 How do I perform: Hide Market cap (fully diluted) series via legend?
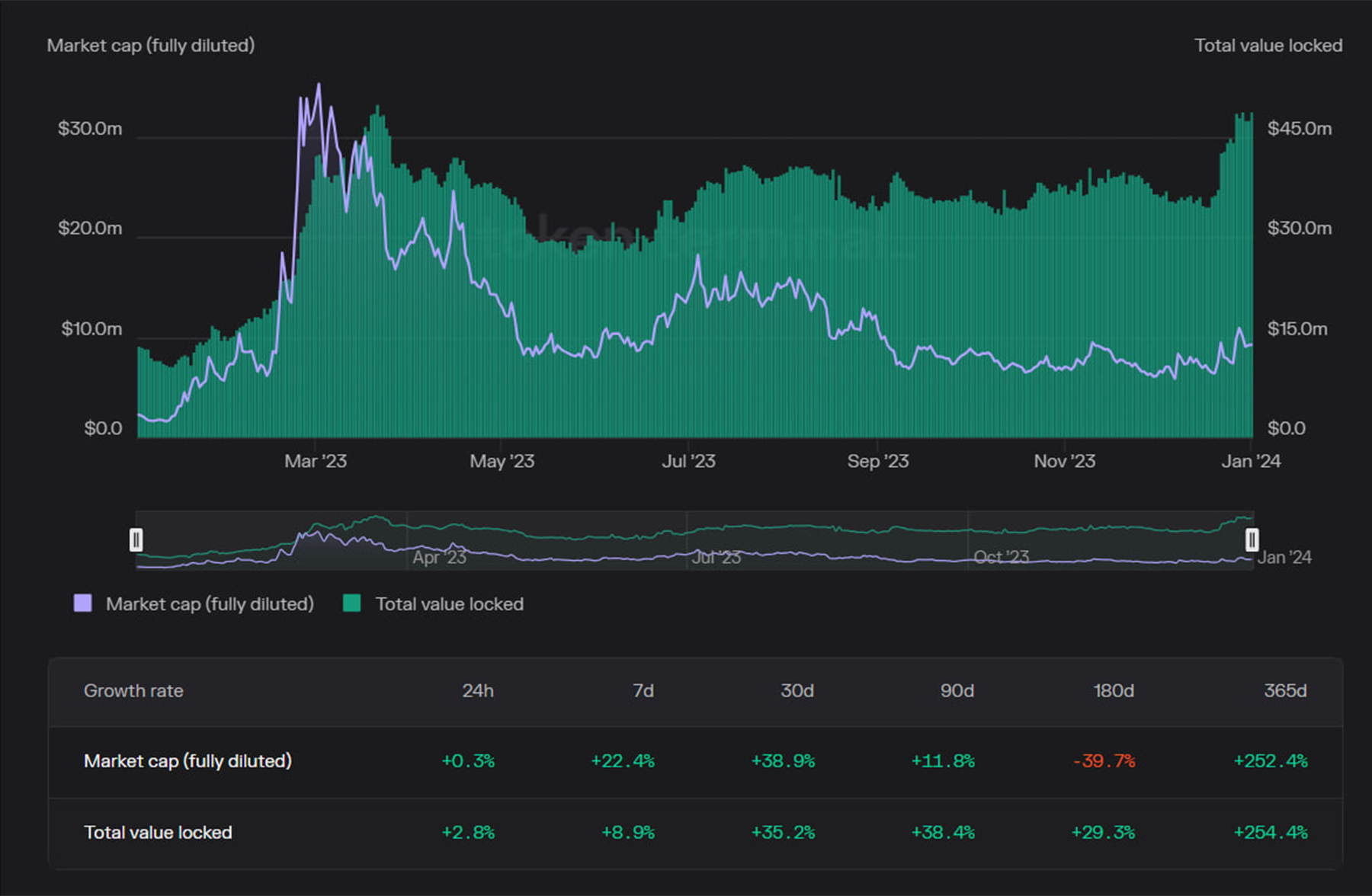(210, 604)
